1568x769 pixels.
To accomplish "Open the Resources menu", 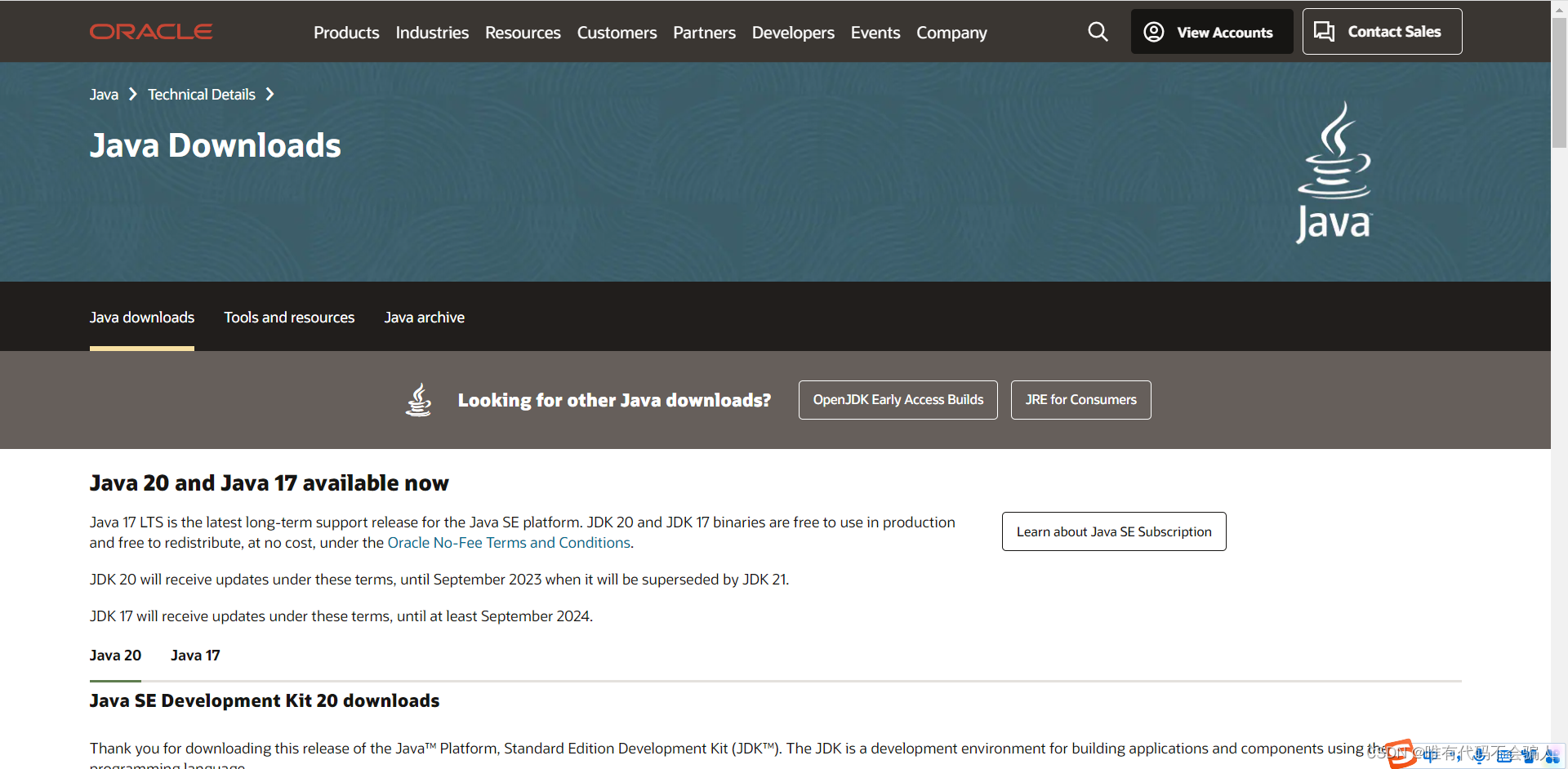I will (x=523, y=33).
